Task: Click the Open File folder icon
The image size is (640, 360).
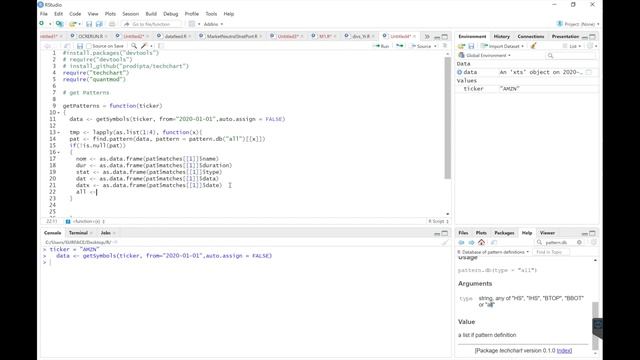Action: [x=73, y=24]
